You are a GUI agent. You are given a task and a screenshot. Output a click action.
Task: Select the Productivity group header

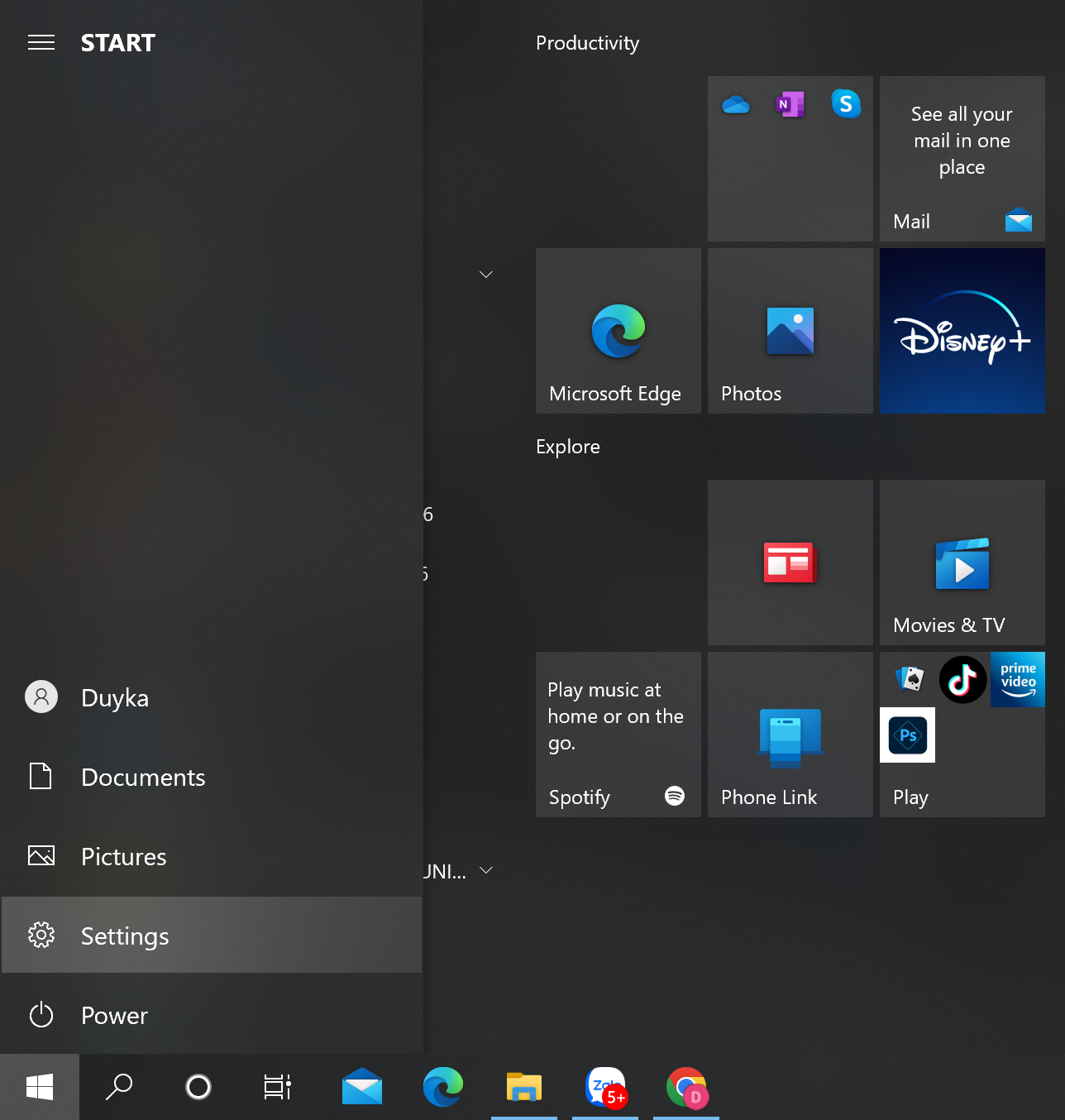pos(587,43)
